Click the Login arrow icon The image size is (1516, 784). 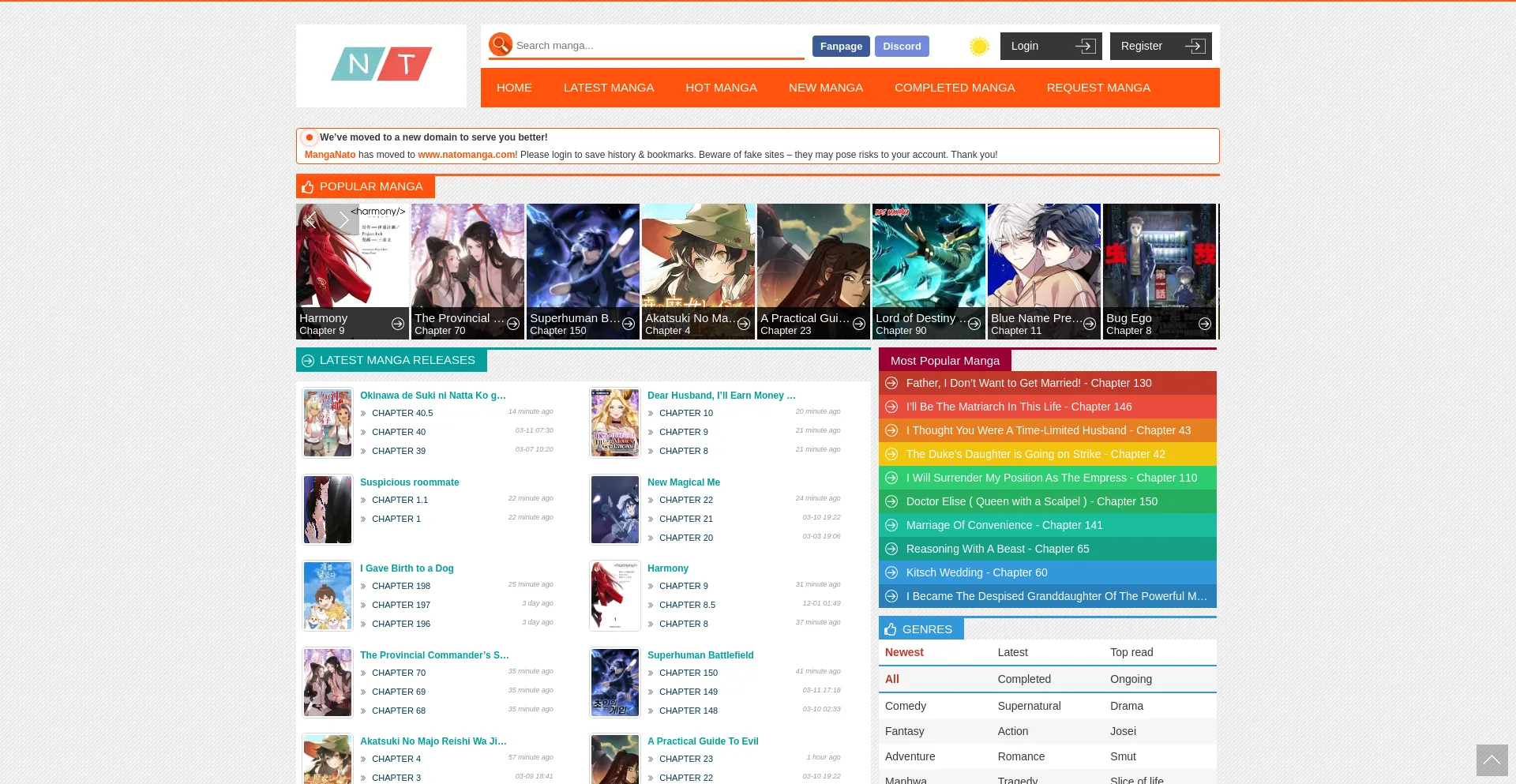point(1086,46)
